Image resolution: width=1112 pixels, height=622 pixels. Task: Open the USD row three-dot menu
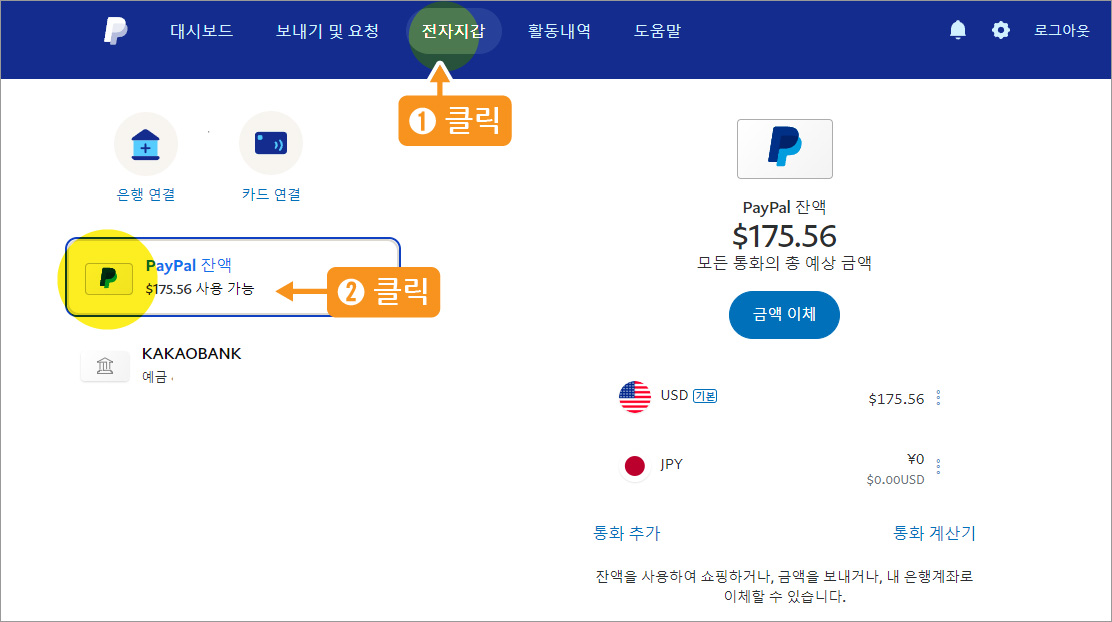(938, 398)
